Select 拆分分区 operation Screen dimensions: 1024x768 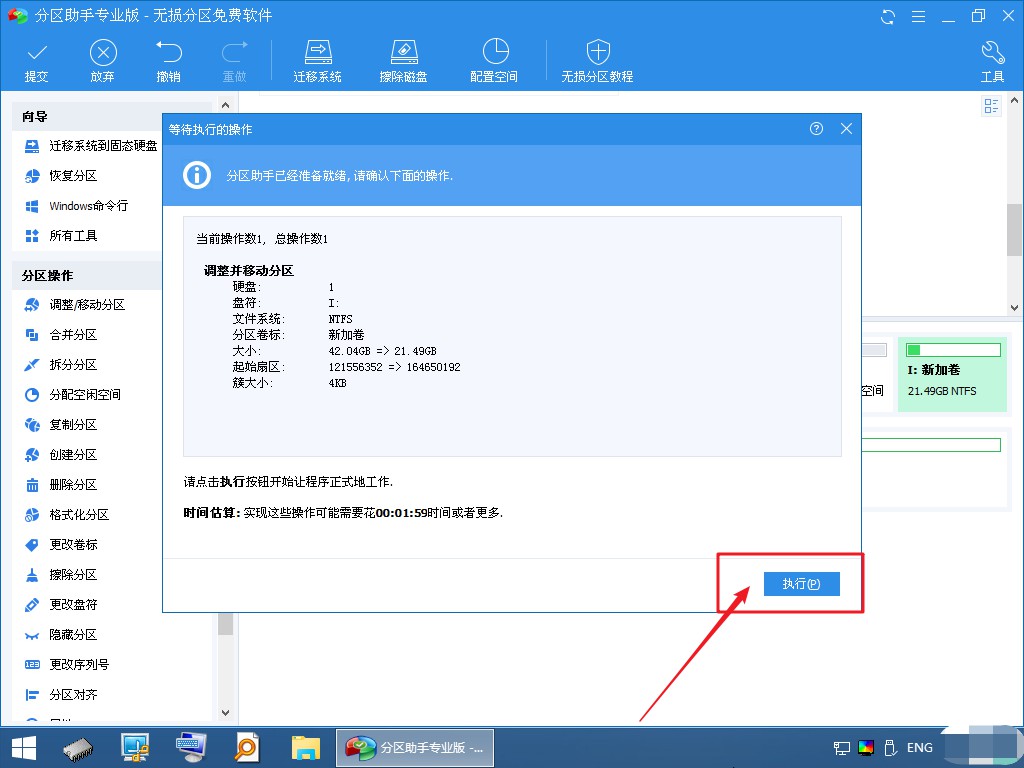[61, 365]
